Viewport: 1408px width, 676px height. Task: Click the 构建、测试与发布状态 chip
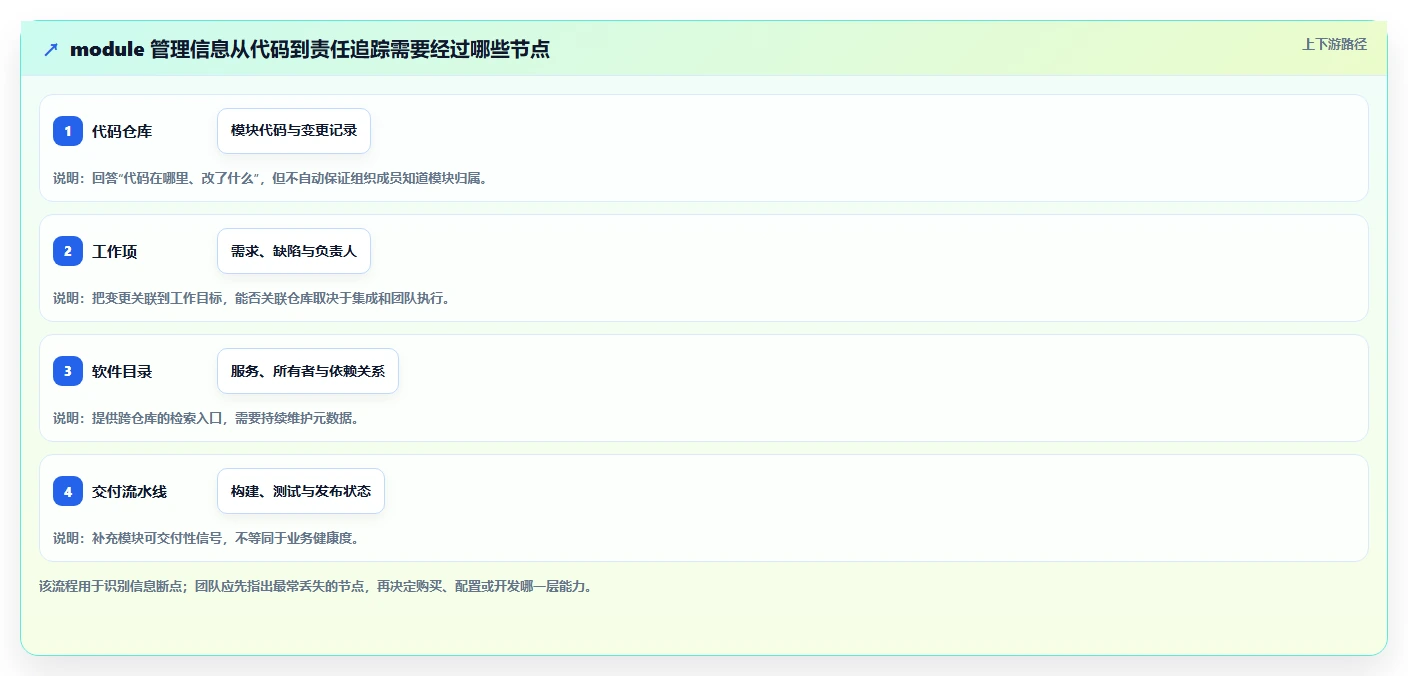click(301, 491)
